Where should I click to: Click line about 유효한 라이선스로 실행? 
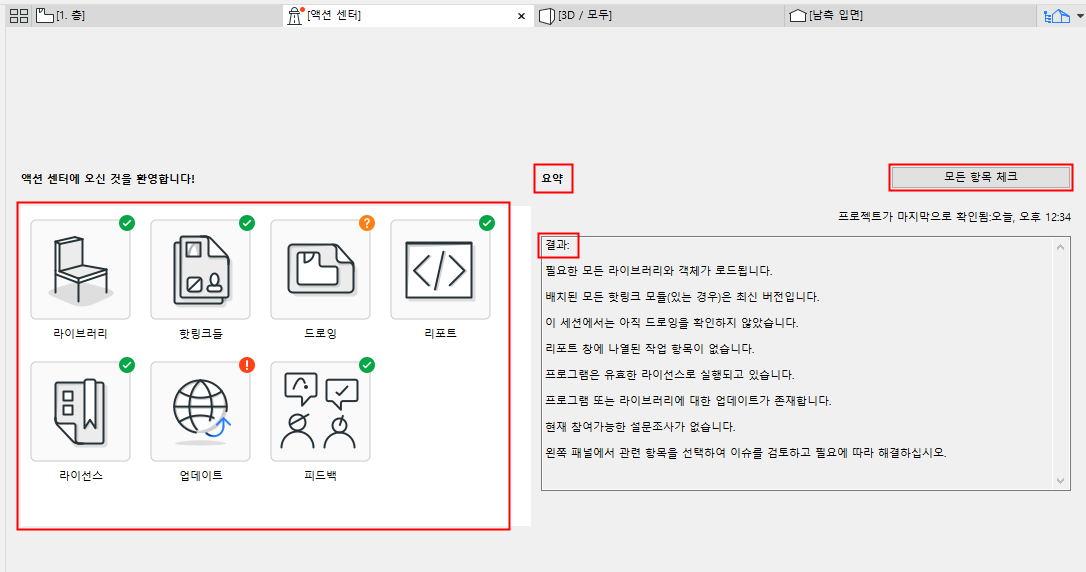point(670,375)
